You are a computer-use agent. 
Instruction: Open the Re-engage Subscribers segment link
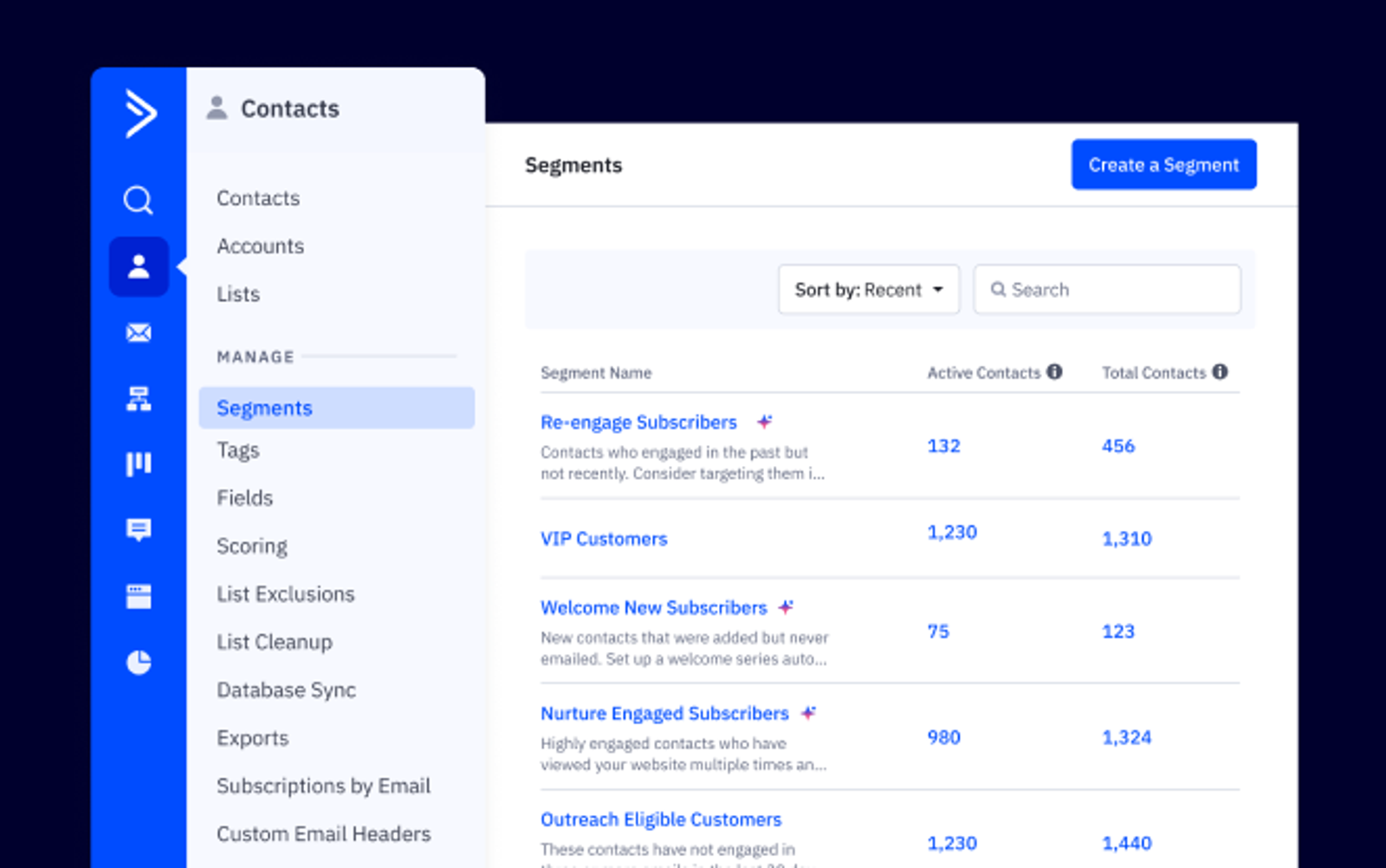(x=638, y=423)
